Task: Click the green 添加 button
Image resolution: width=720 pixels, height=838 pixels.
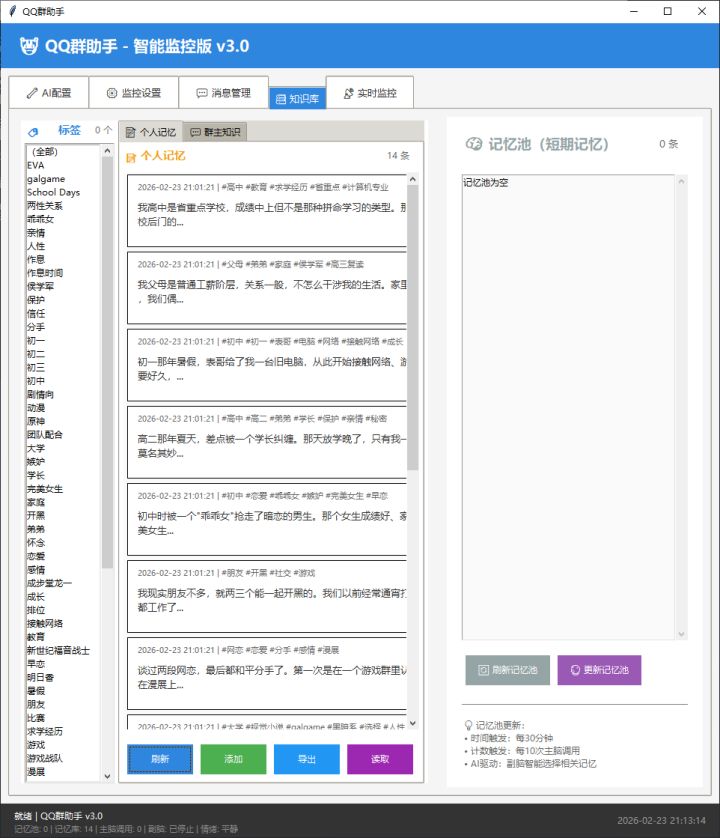Action: coord(233,759)
